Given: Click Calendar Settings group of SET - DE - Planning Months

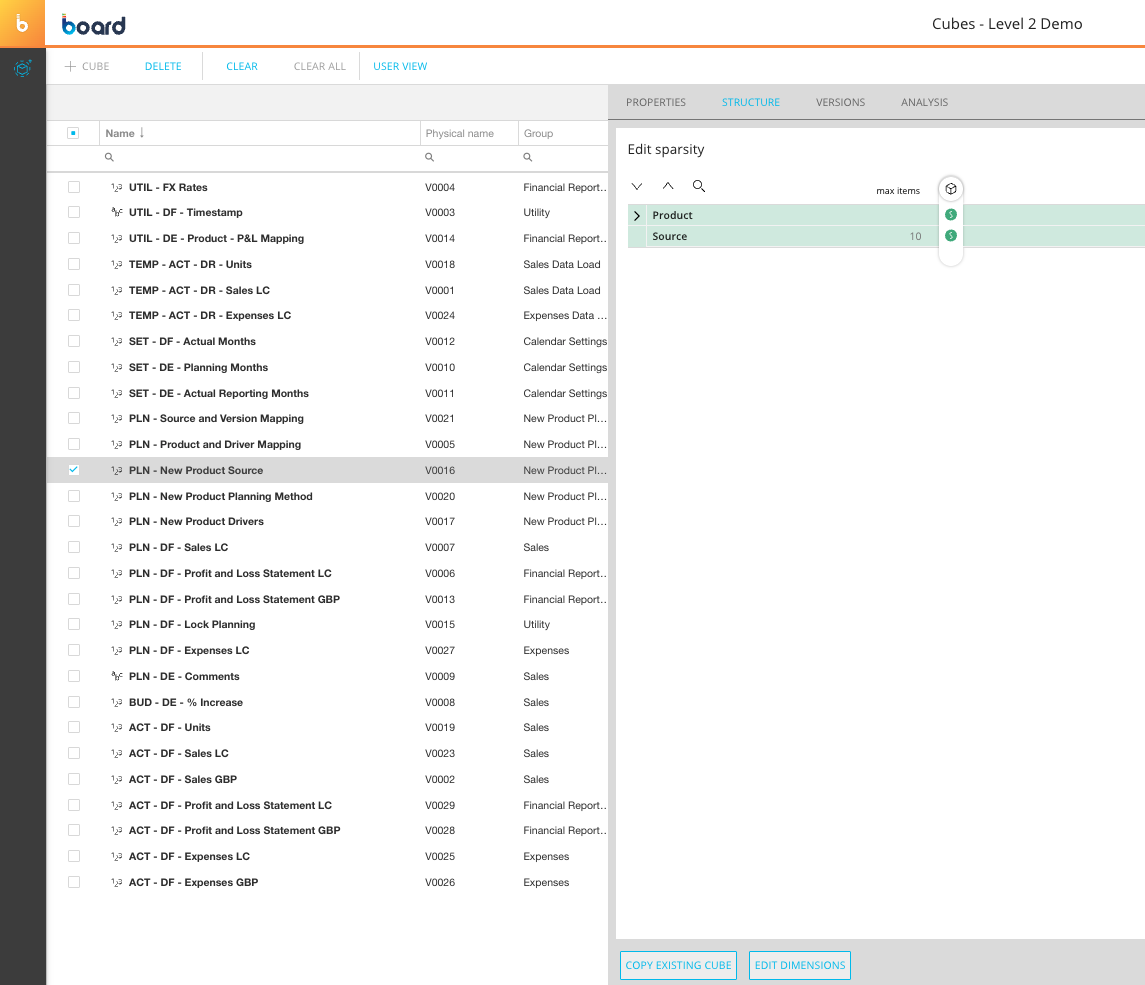Looking at the screenshot, I should (x=565, y=367).
